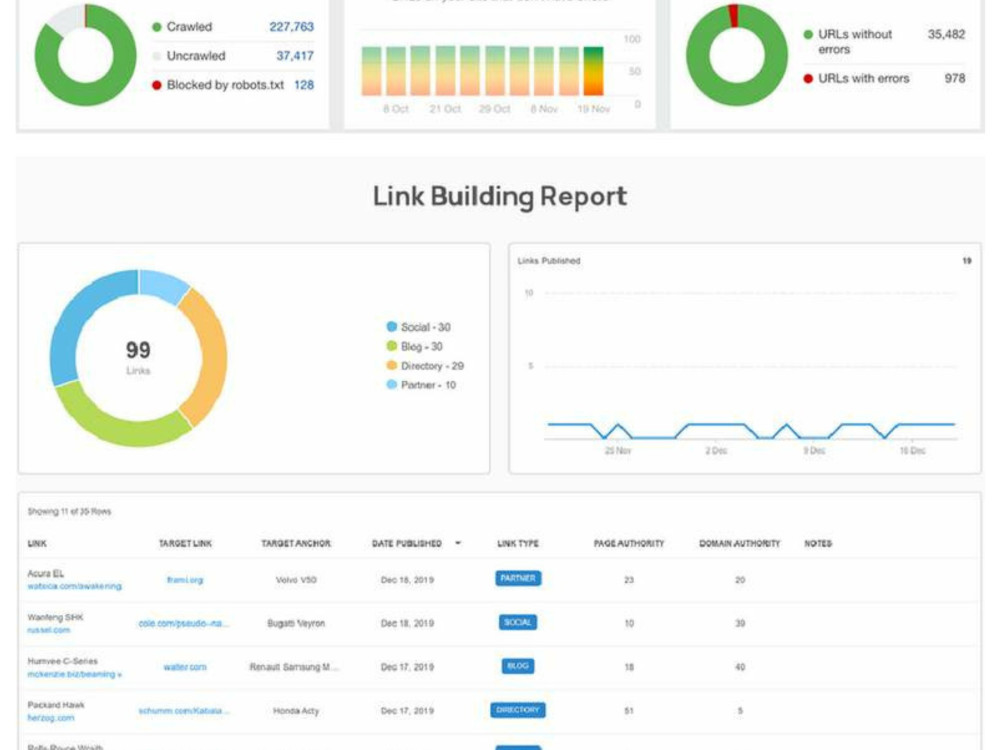Click the 2 Dec axis label
The width and height of the screenshot is (1000, 750).
point(716,451)
